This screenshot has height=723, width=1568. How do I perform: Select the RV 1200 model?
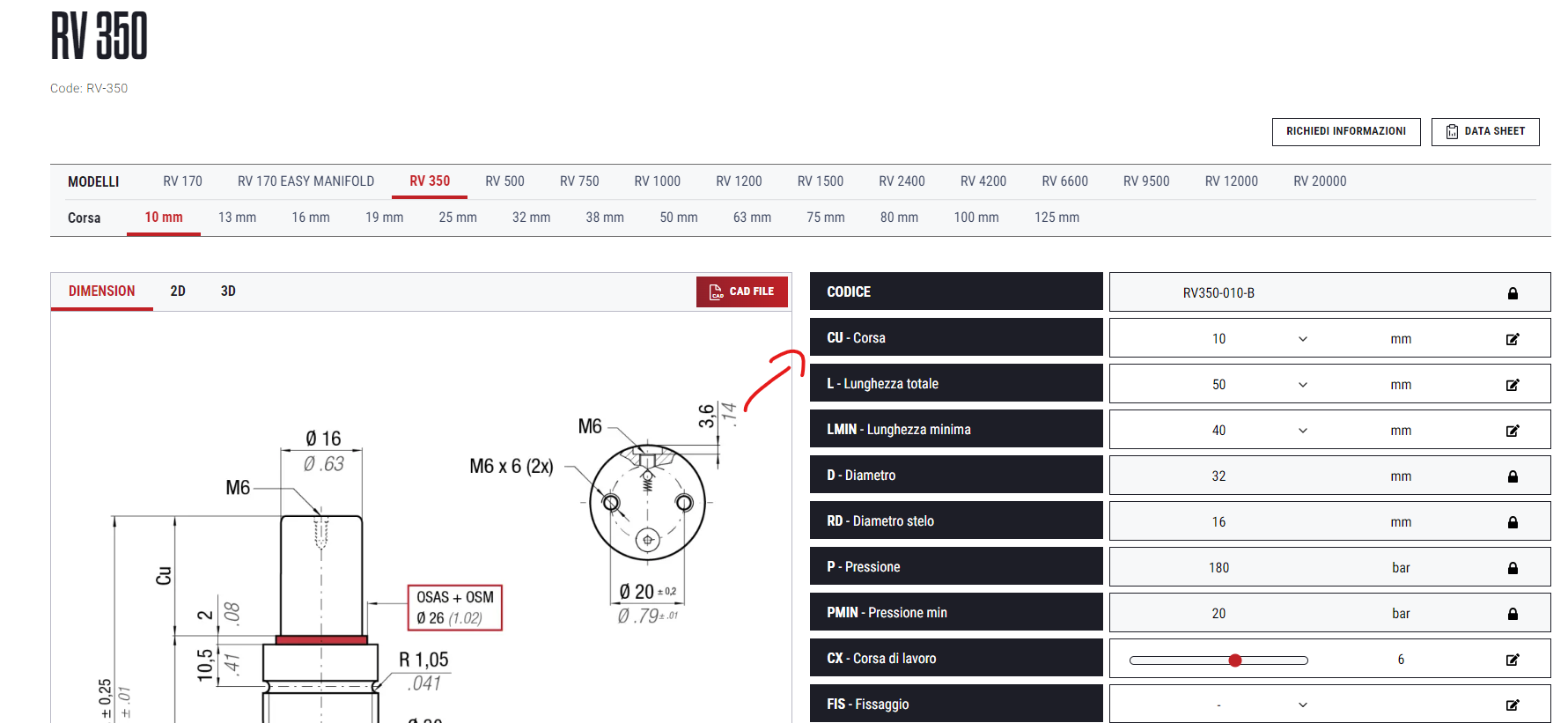point(739,181)
